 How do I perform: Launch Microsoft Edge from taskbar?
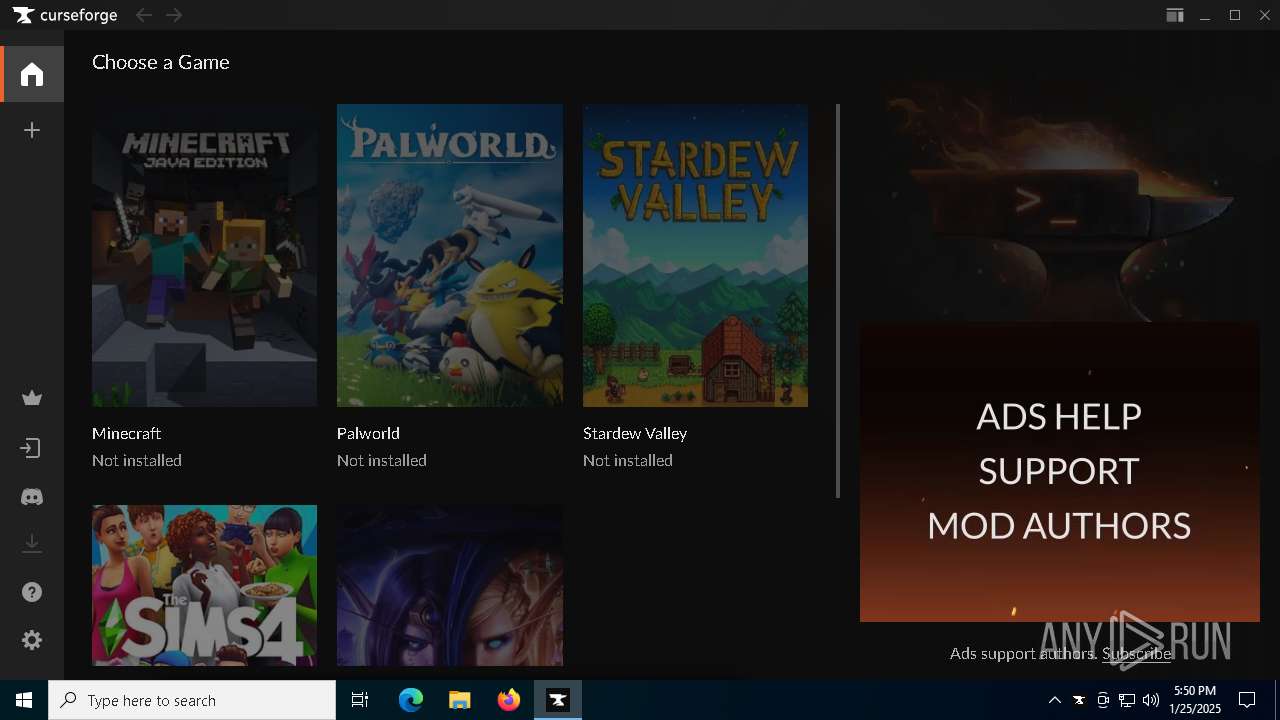point(411,700)
